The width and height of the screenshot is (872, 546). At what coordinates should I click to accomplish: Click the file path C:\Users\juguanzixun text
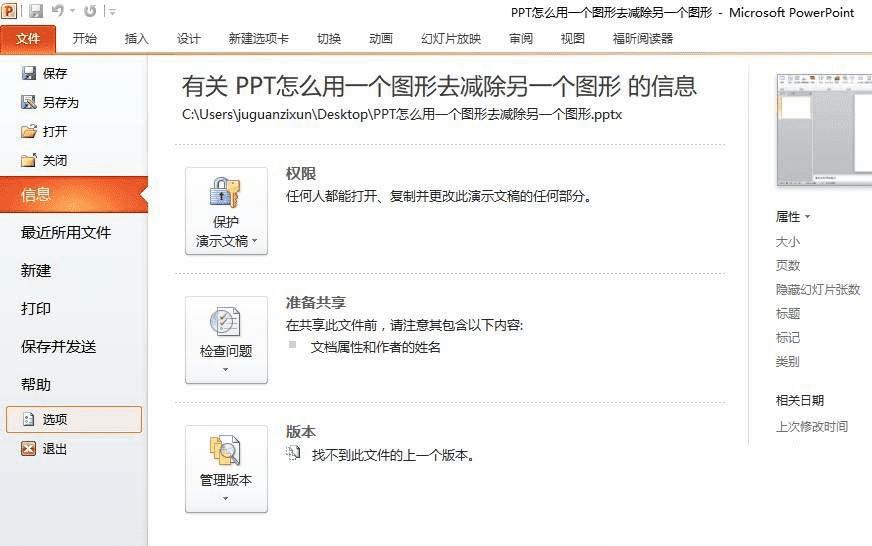(402, 115)
